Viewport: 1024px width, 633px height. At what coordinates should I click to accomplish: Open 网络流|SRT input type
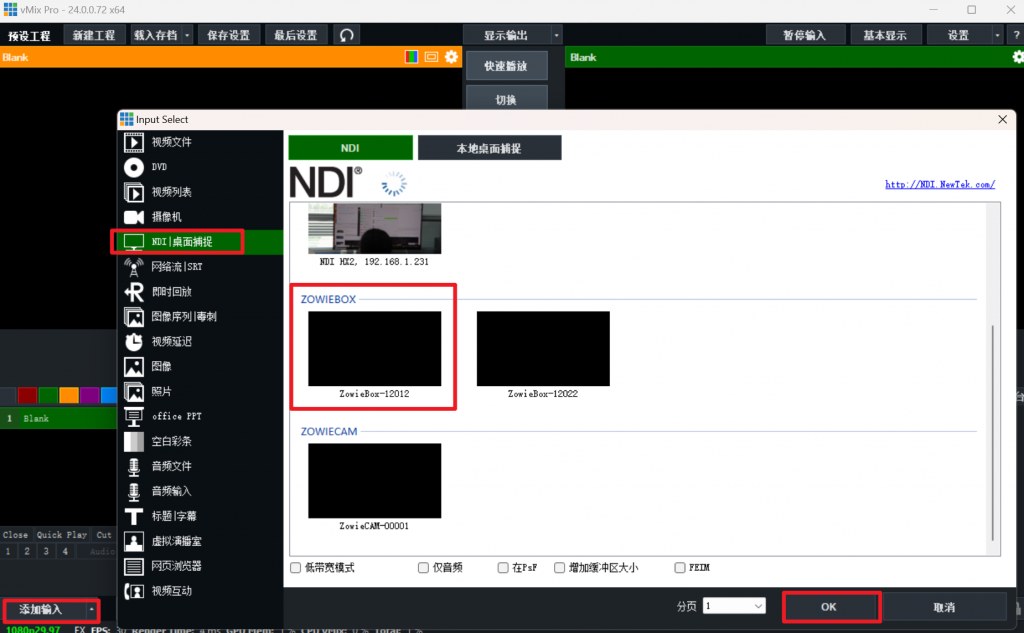click(200, 267)
